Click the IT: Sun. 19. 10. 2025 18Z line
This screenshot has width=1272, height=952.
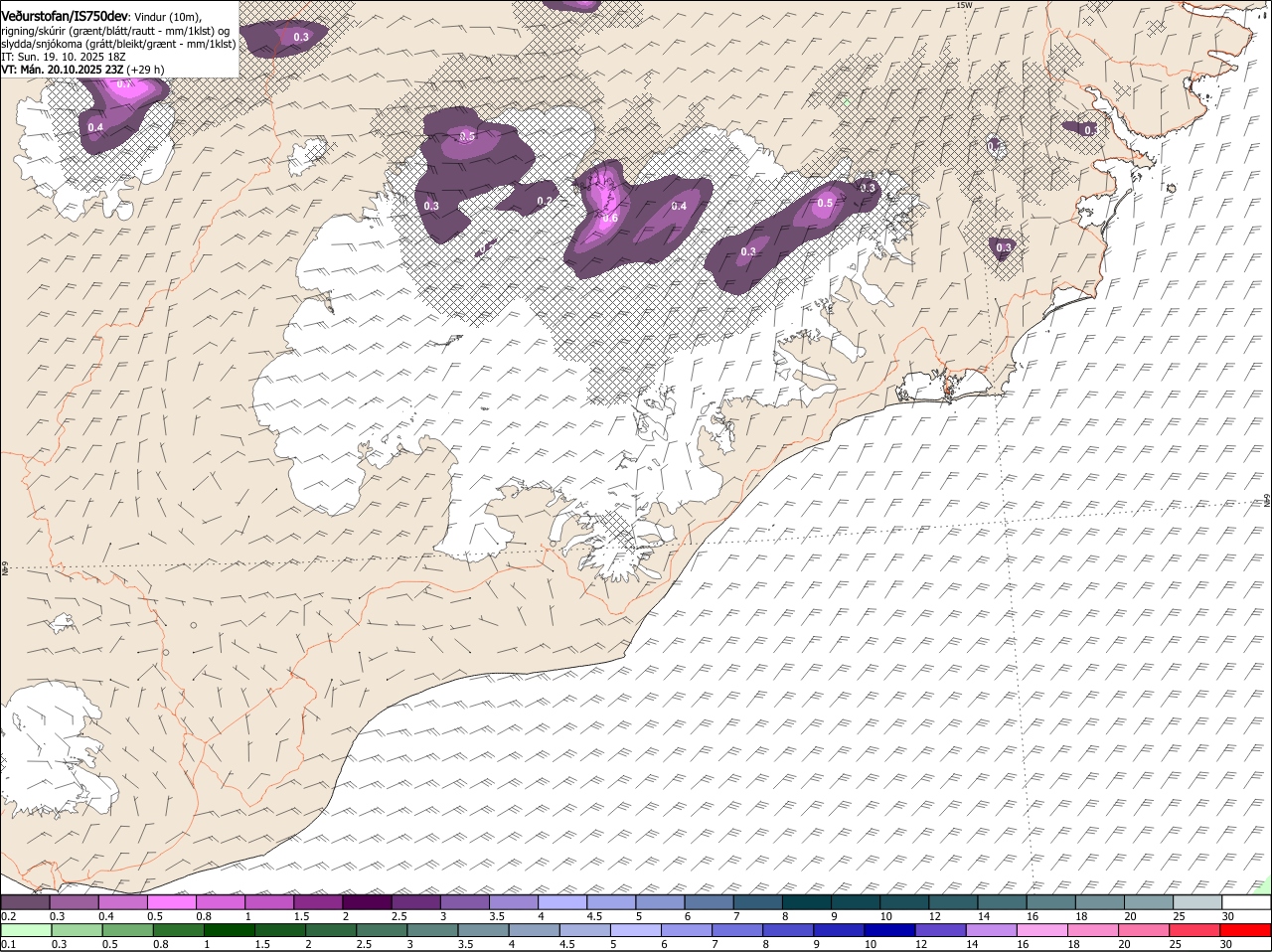(64, 57)
